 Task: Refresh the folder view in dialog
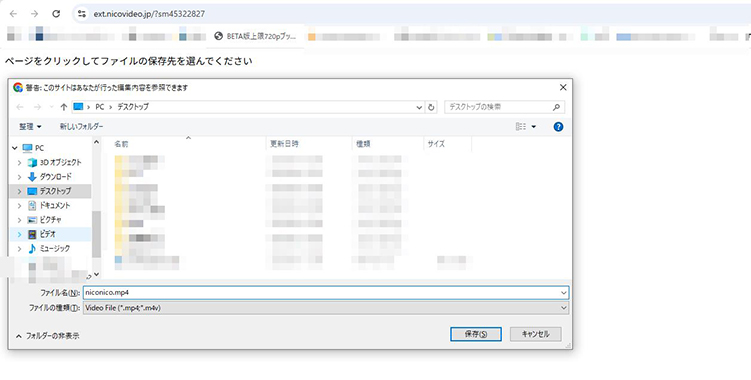(x=431, y=107)
